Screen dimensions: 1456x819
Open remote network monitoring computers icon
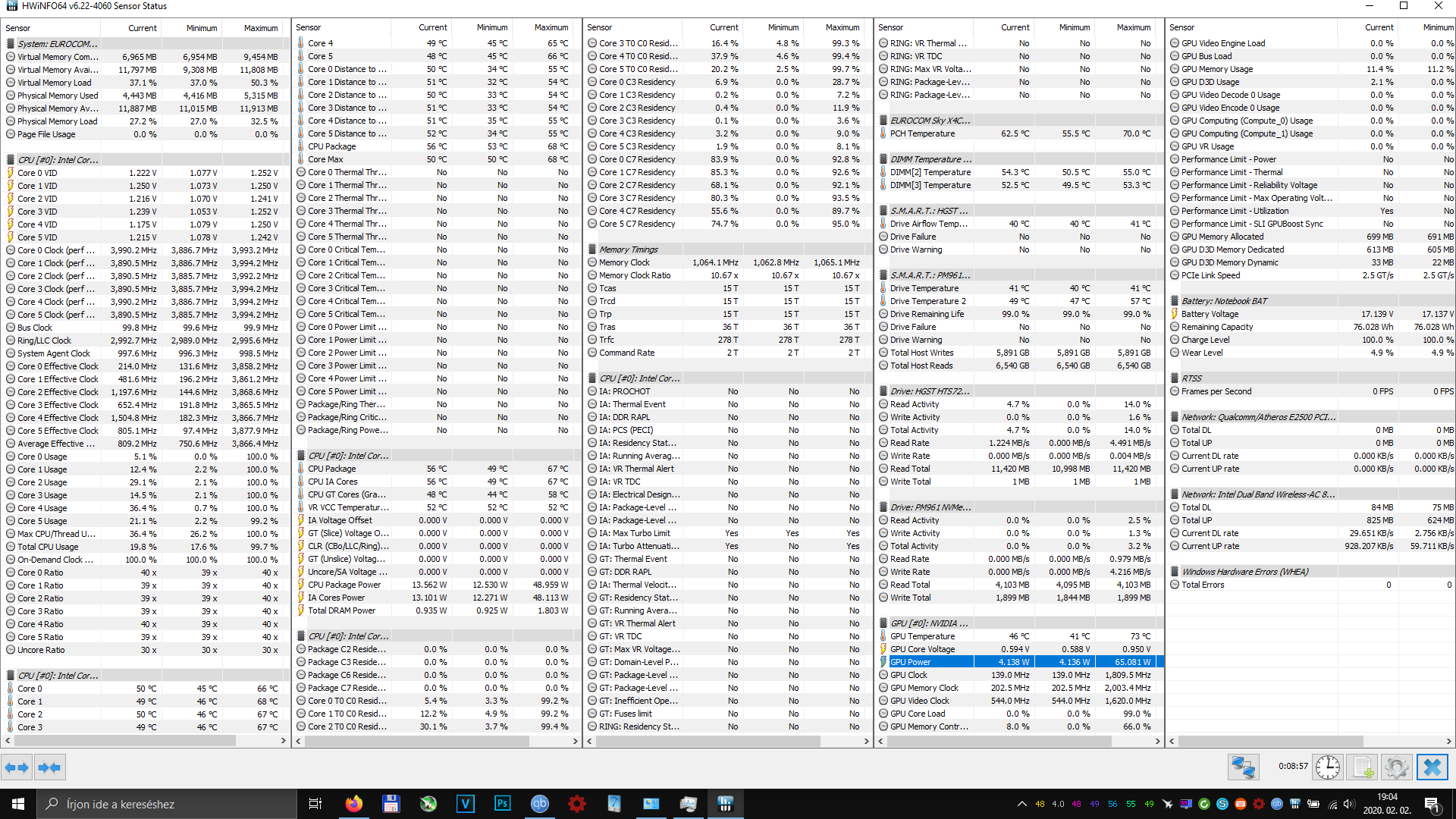[1244, 767]
